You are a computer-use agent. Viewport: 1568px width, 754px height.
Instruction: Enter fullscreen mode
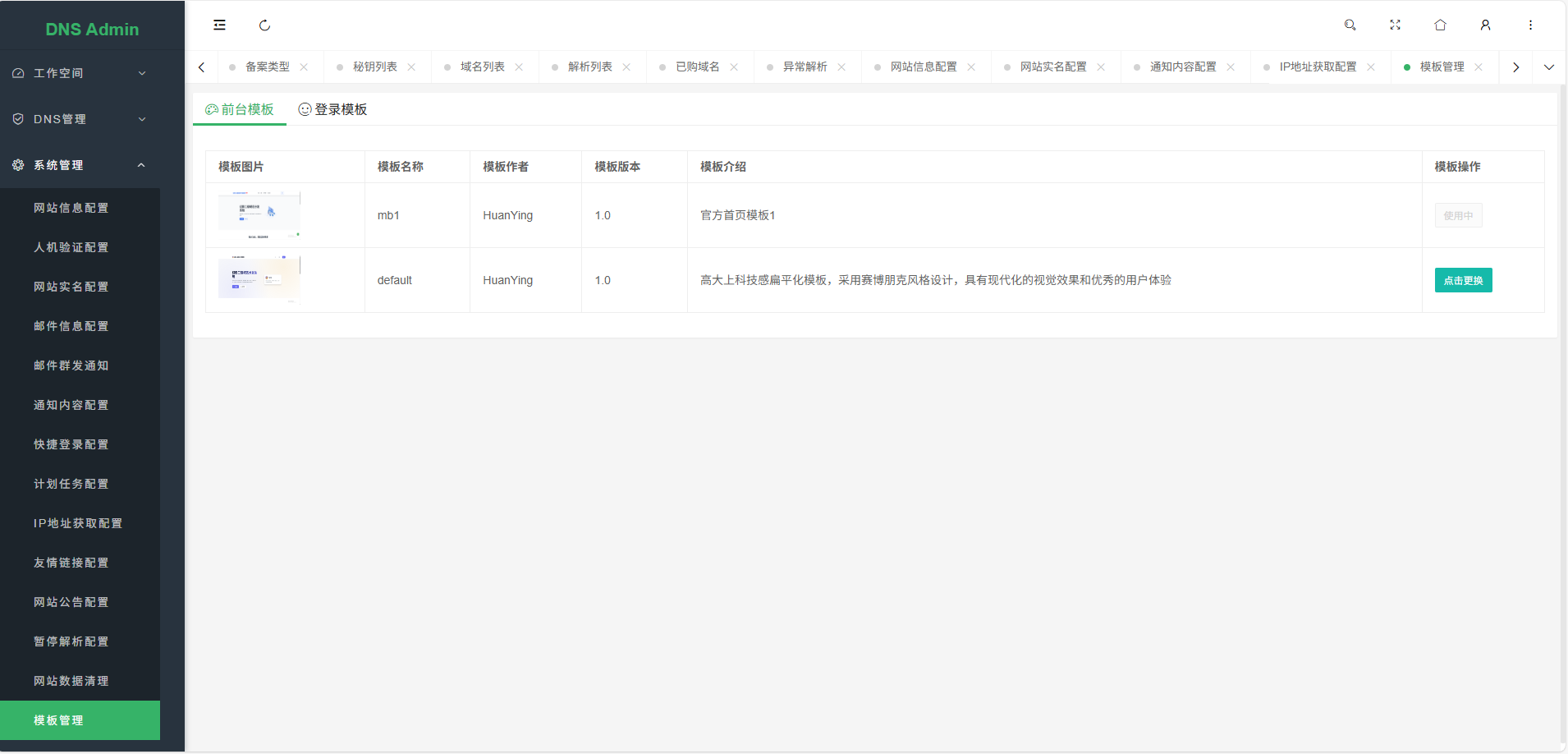[x=1395, y=25]
